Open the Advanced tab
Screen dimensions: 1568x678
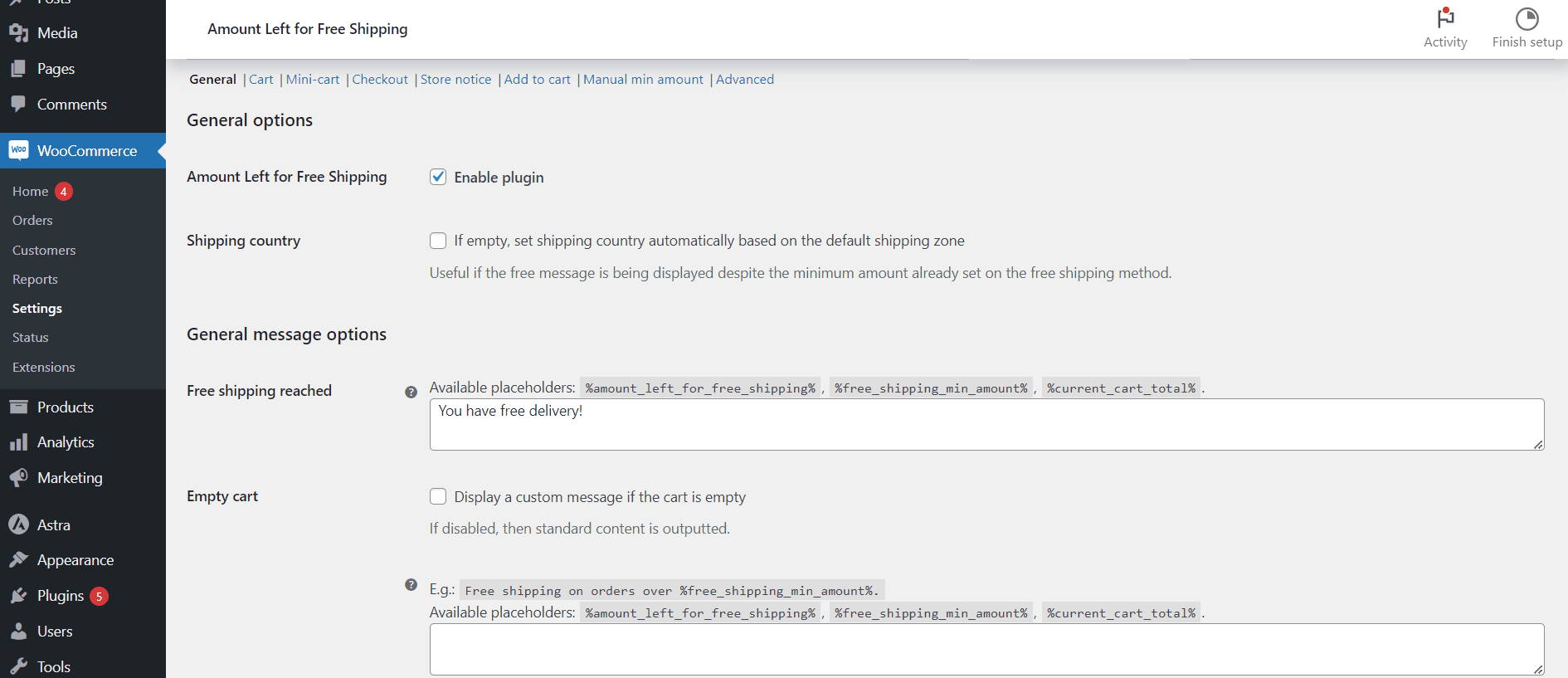(x=745, y=80)
